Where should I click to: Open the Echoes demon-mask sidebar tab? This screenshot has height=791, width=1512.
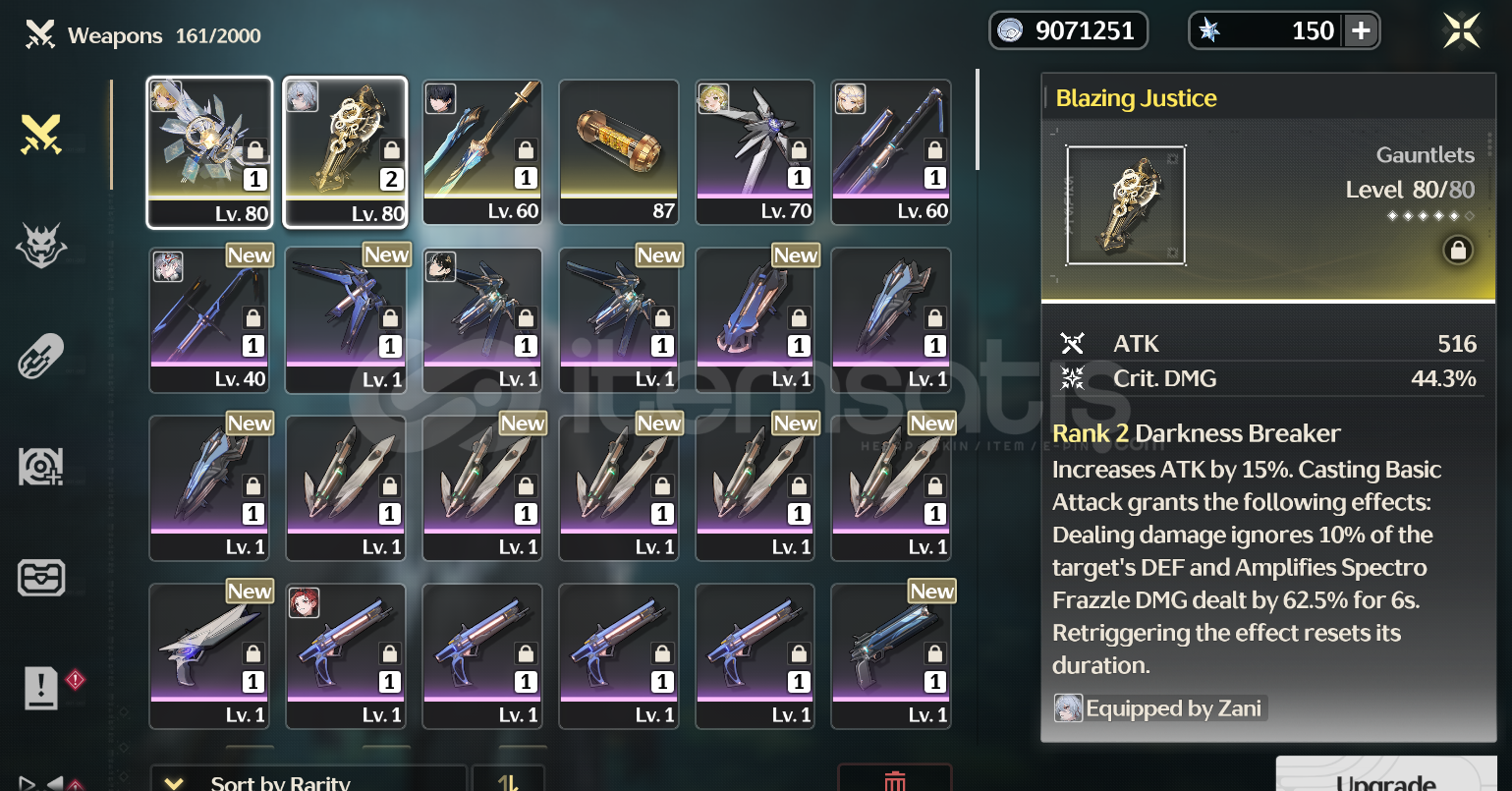pyautogui.click(x=41, y=245)
